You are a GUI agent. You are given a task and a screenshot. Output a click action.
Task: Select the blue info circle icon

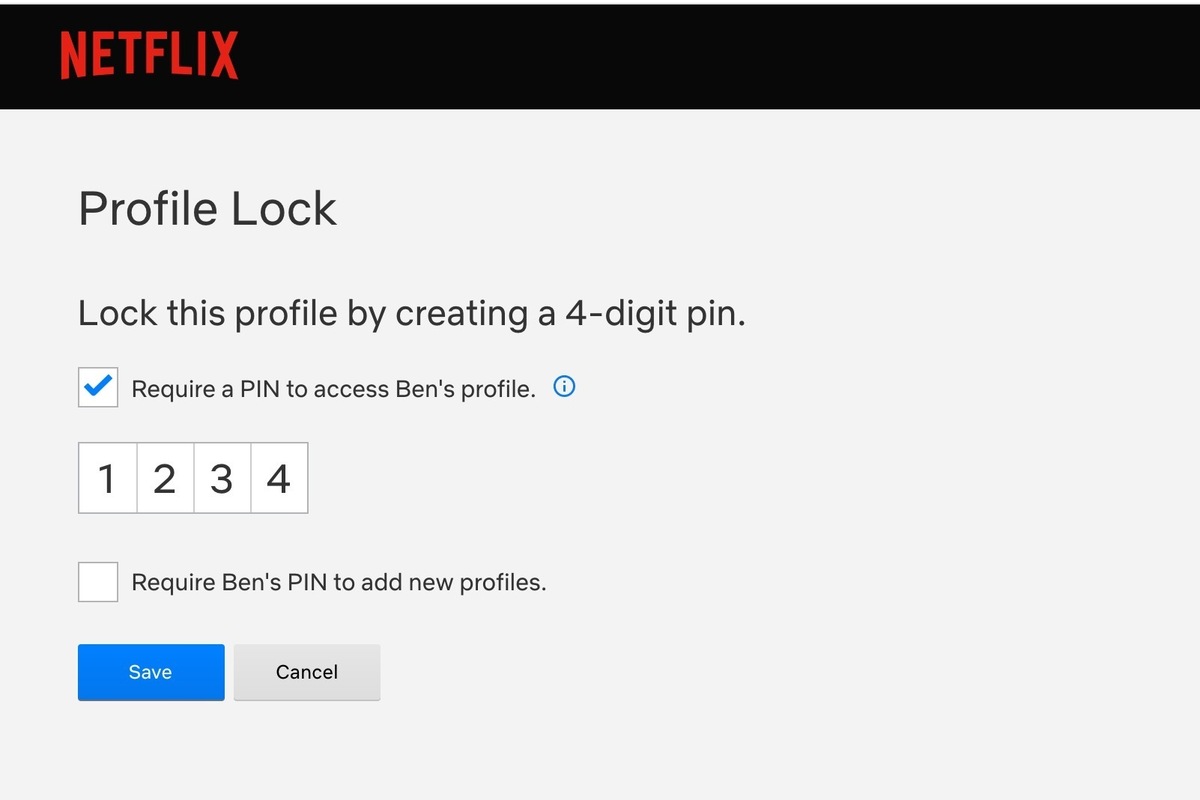563,386
